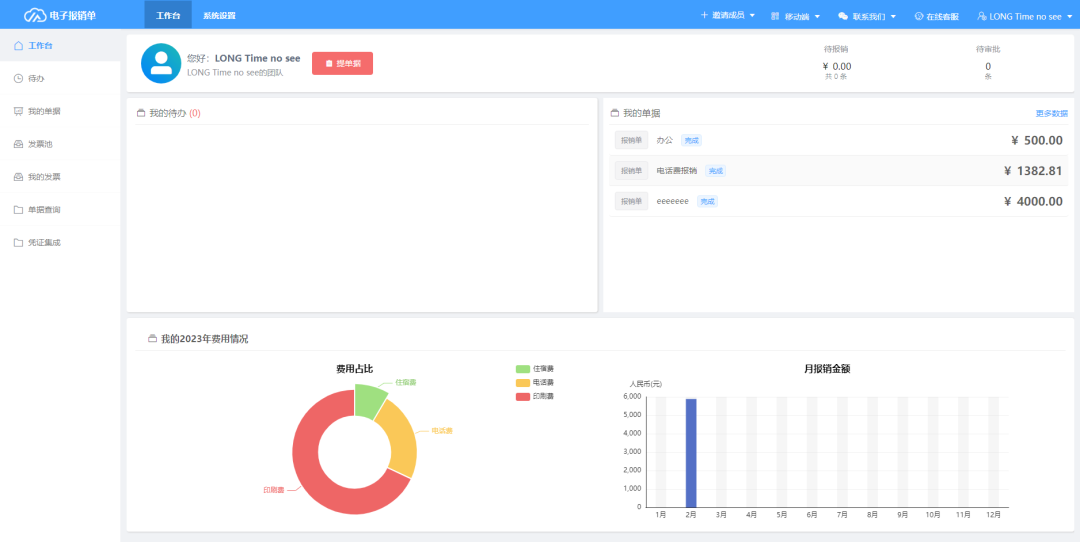Click the briefcase icon beside 我的单据 panel title

click(x=615, y=113)
